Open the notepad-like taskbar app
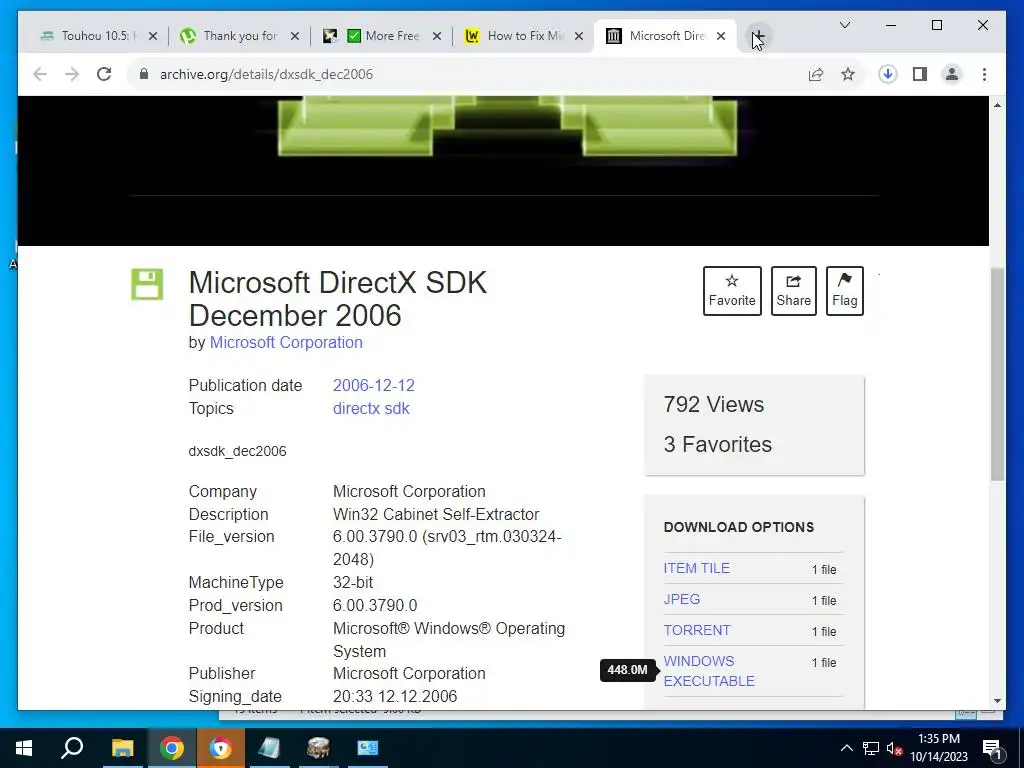1024x768 pixels. point(269,748)
